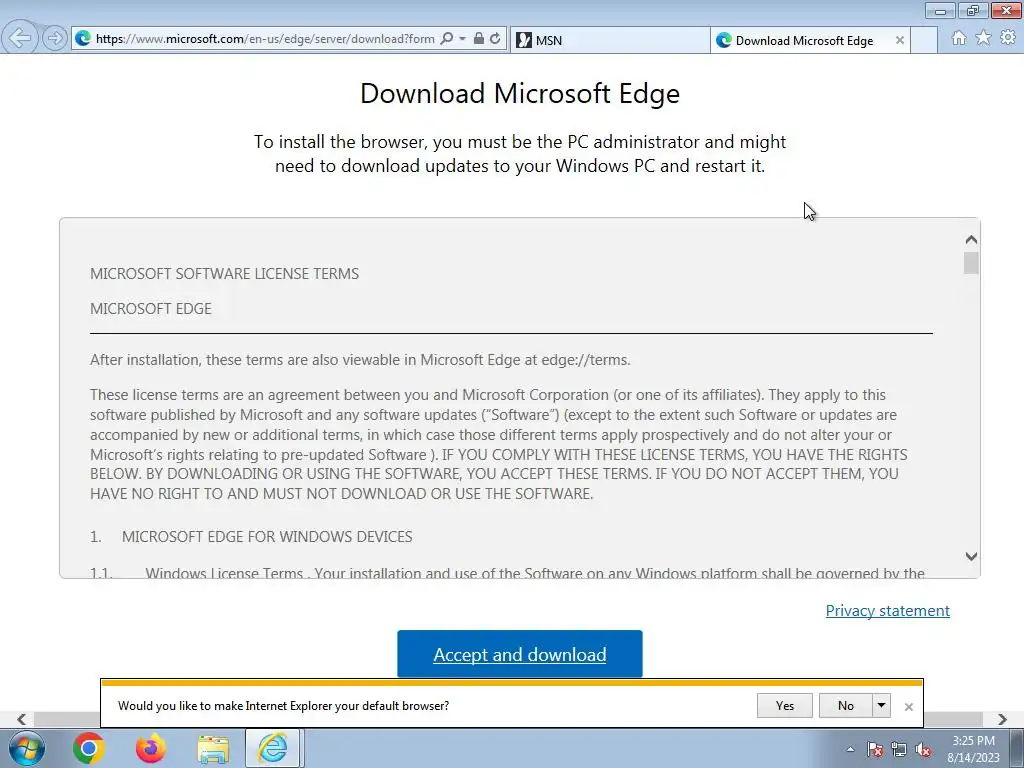Answer Yes to default browser prompt
This screenshot has height=768, width=1024.
pos(785,705)
